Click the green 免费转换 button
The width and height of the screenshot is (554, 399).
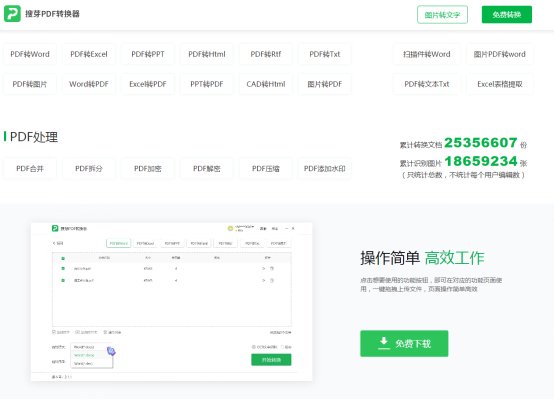507,15
